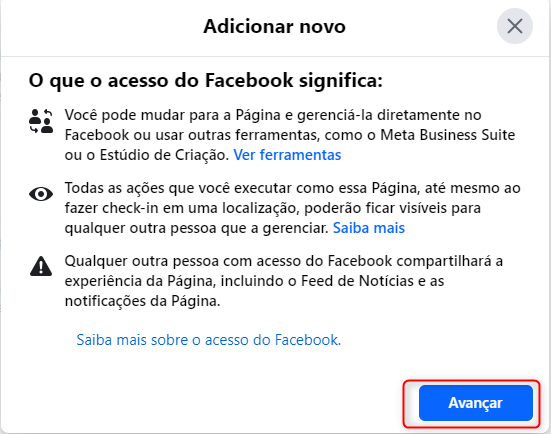Close the Adicionar novo dialog
This screenshot has height=434, width=551.
[x=515, y=26]
